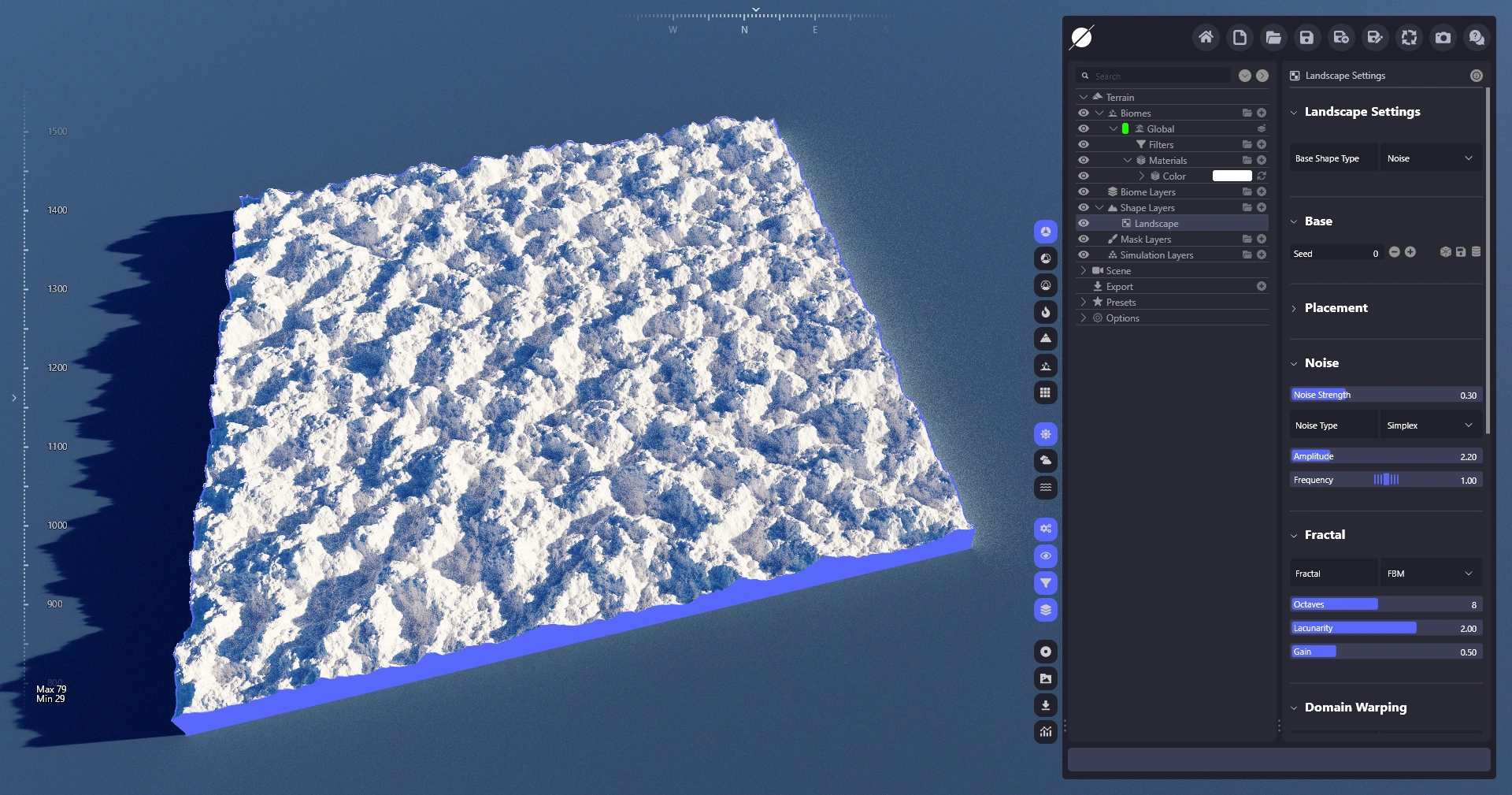Select the Terrain root node label
Viewport: 1512px width, 795px height.
[x=1120, y=98]
